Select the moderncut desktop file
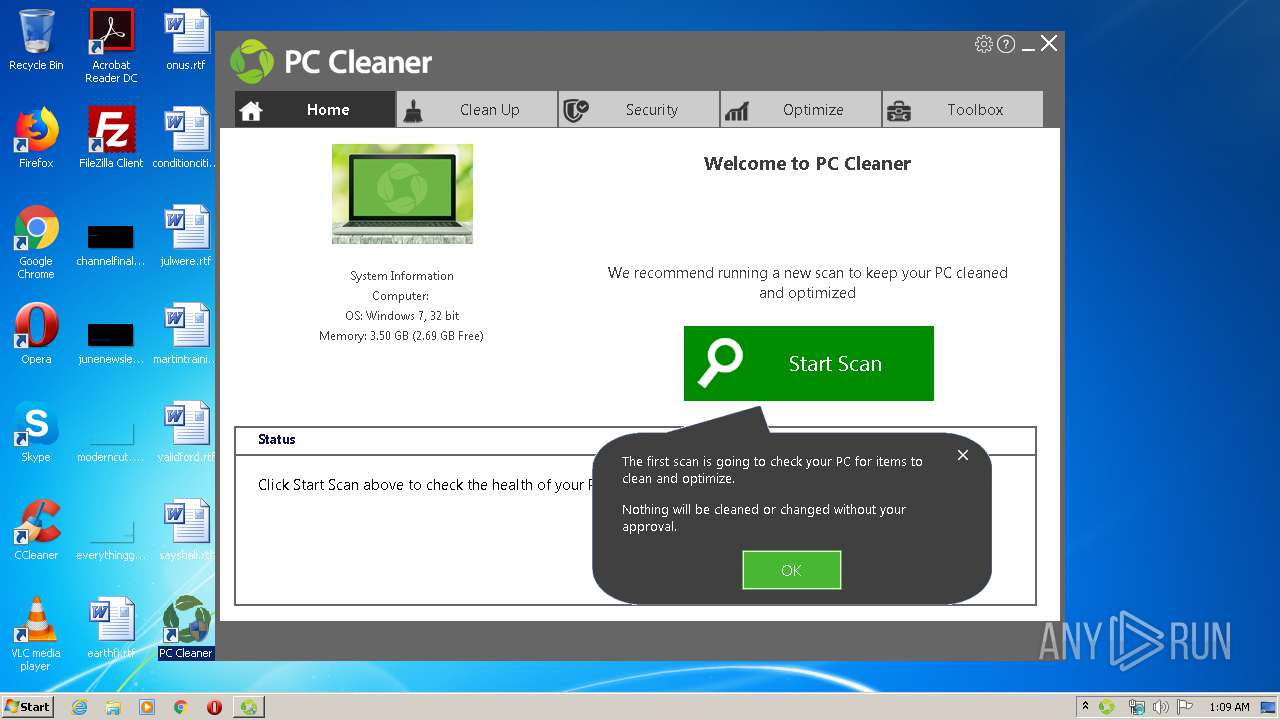 point(111,440)
